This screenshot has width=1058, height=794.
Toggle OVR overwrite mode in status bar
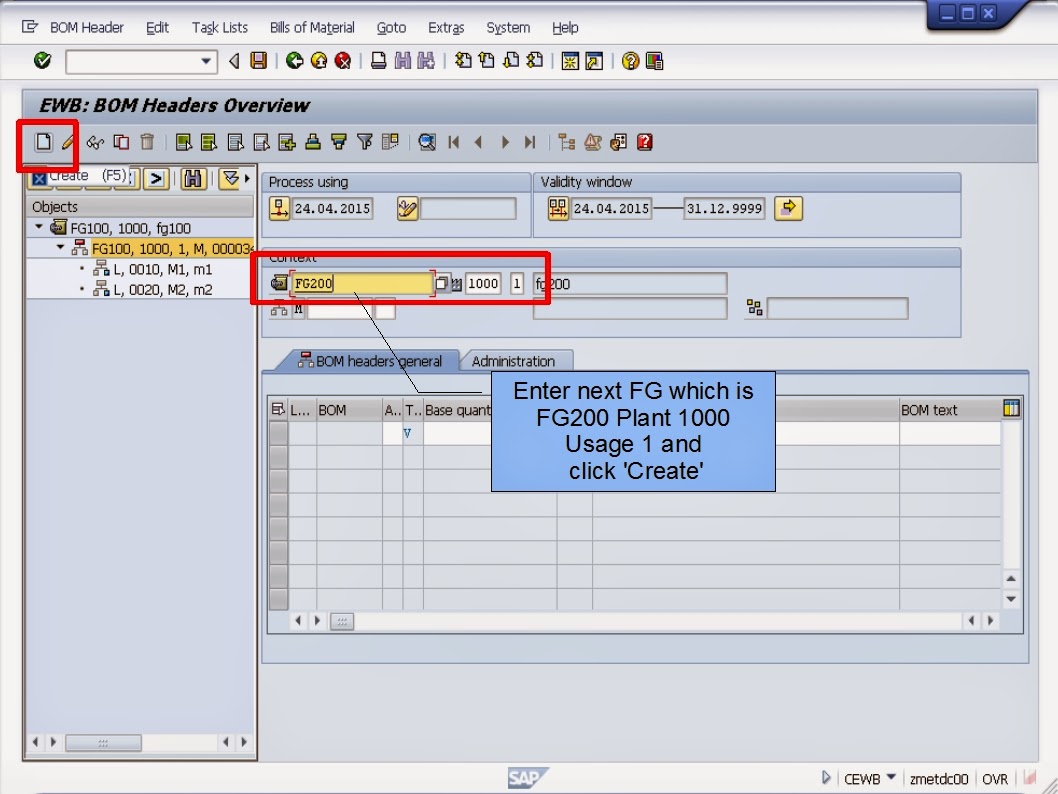[x=995, y=777]
